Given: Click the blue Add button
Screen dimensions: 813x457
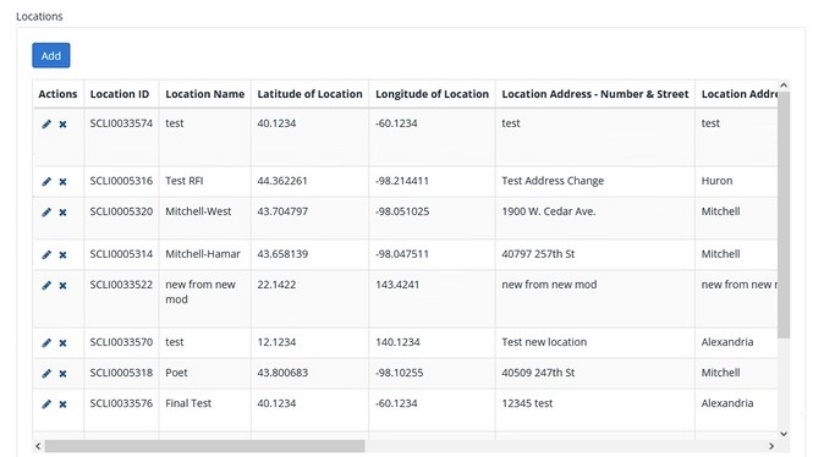Looking at the screenshot, I should [x=51, y=56].
